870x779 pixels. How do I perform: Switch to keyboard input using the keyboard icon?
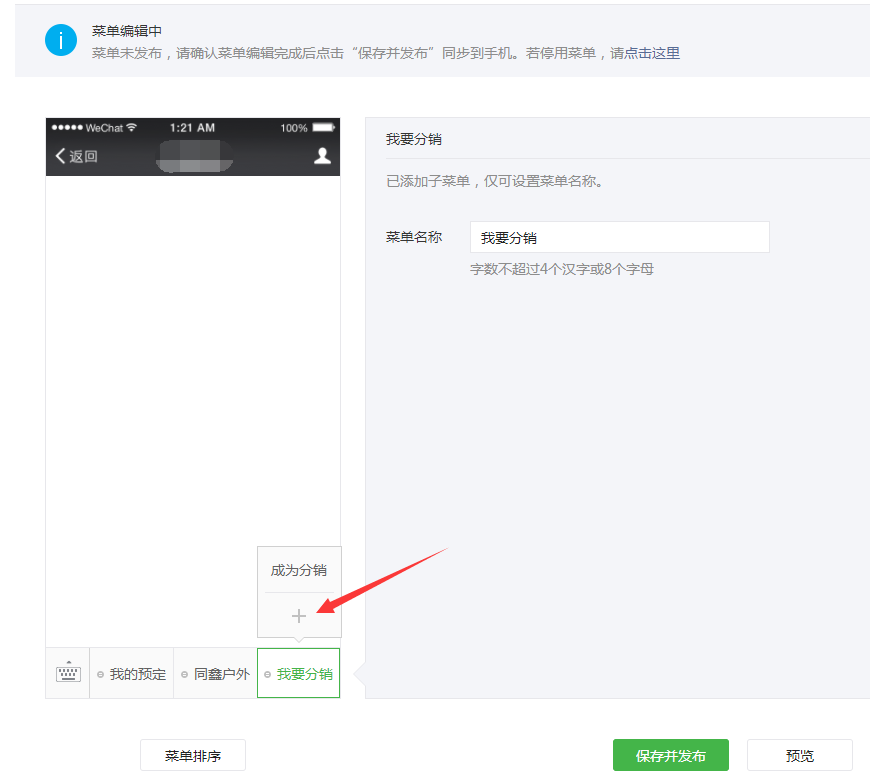[68, 673]
